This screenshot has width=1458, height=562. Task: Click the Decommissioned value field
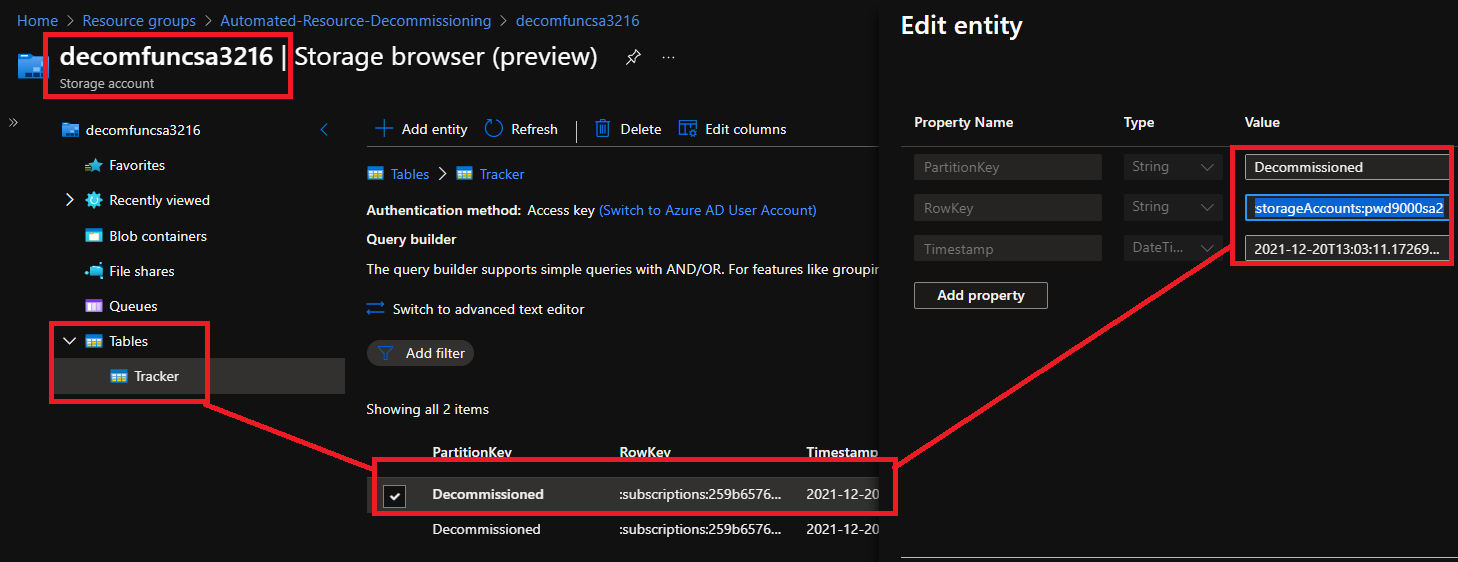1347,167
